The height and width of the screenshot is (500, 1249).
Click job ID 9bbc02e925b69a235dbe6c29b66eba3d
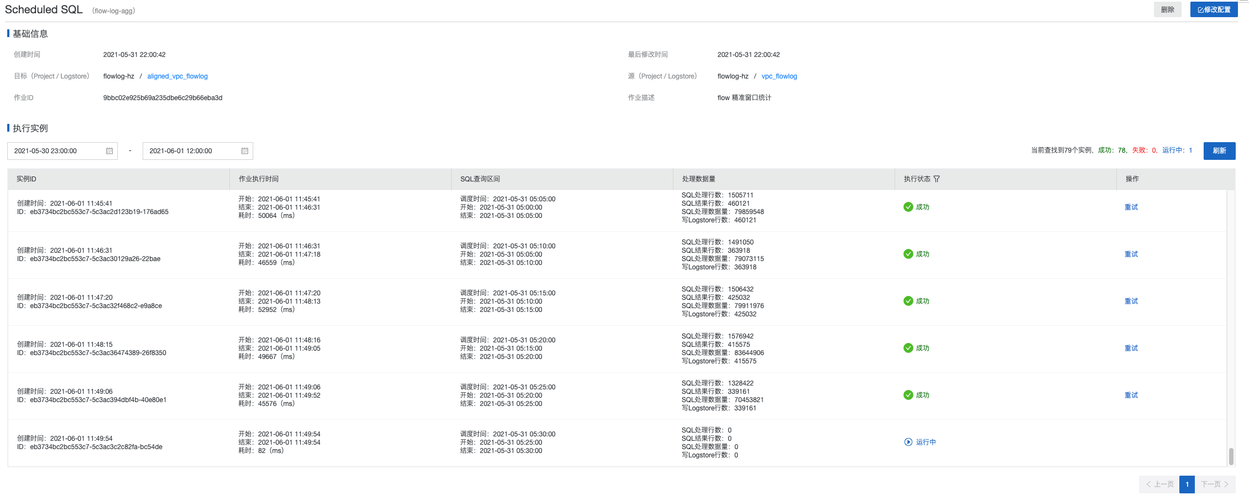(163, 98)
